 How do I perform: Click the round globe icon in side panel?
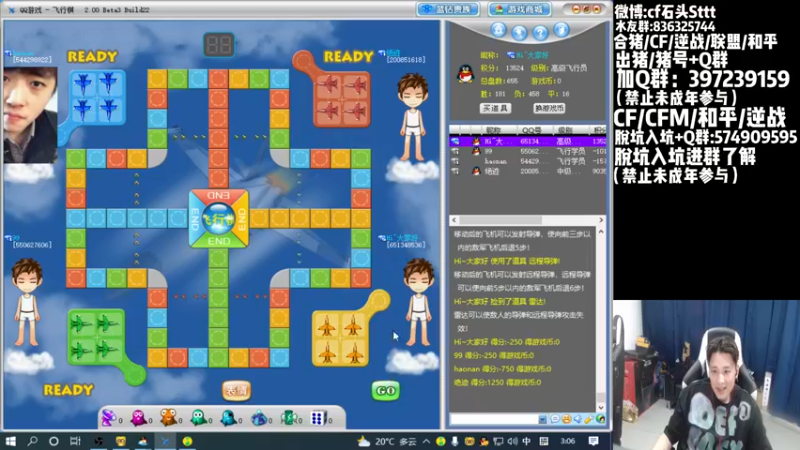[519, 33]
